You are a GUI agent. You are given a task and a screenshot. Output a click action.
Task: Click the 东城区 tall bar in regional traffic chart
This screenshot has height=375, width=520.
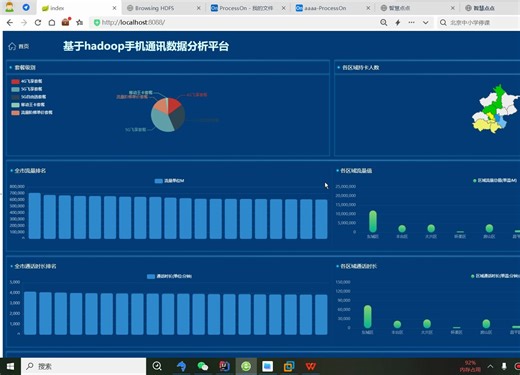click(x=373, y=221)
